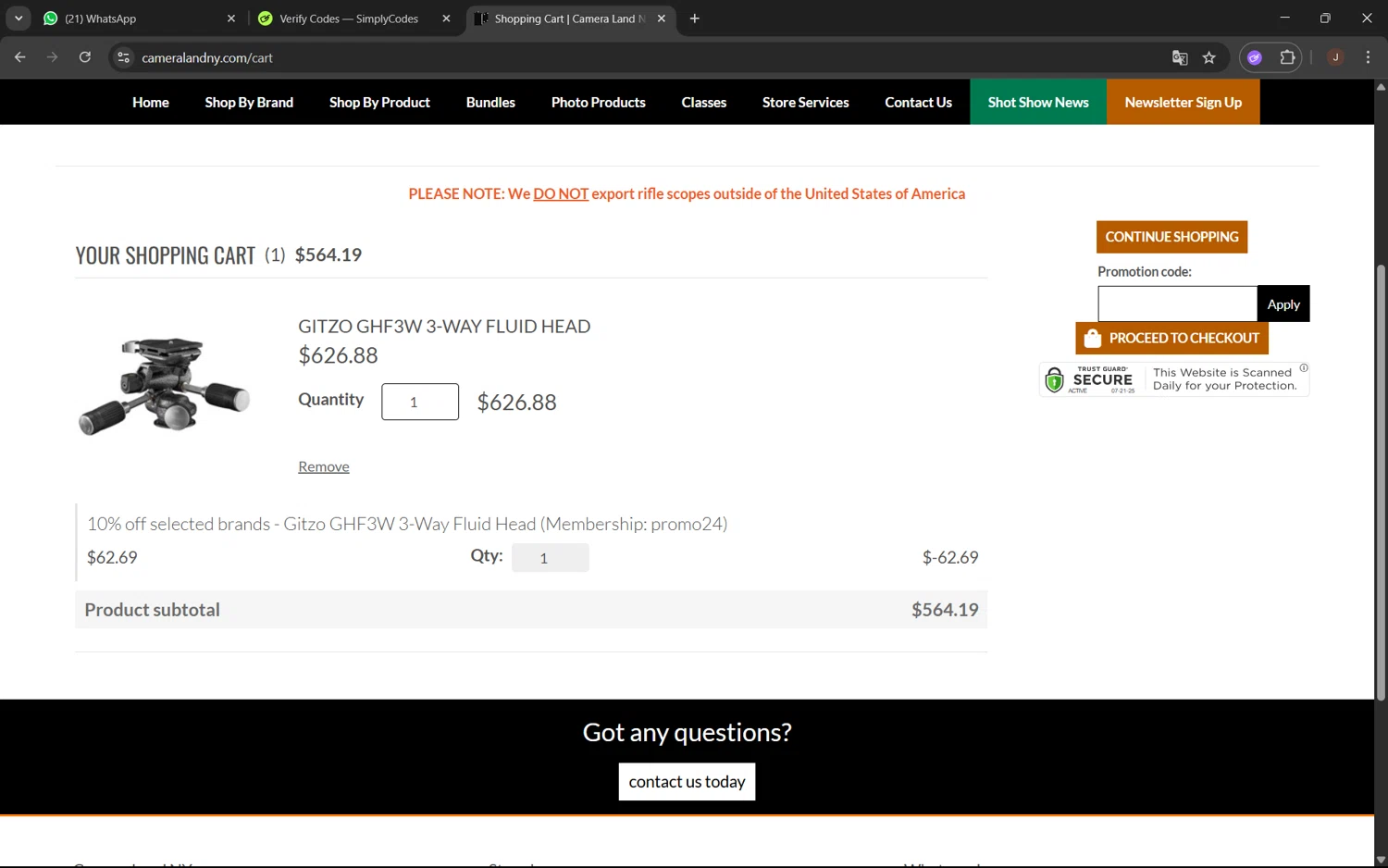Viewport: 1388px width, 868px height.
Task: Go back to previous page
Action: [20, 57]
